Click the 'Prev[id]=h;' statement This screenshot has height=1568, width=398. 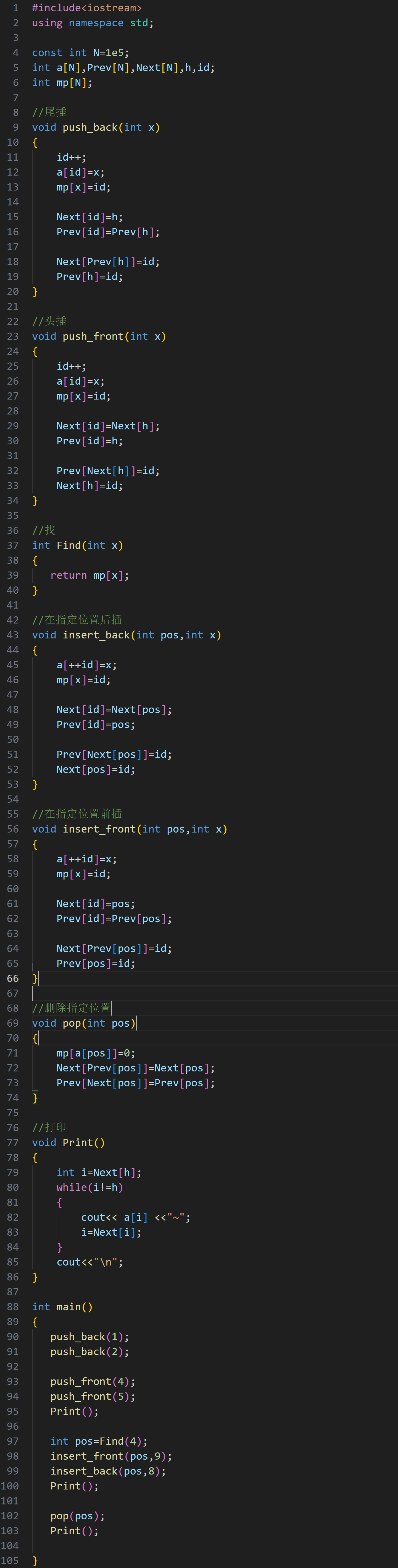point(90,441)
